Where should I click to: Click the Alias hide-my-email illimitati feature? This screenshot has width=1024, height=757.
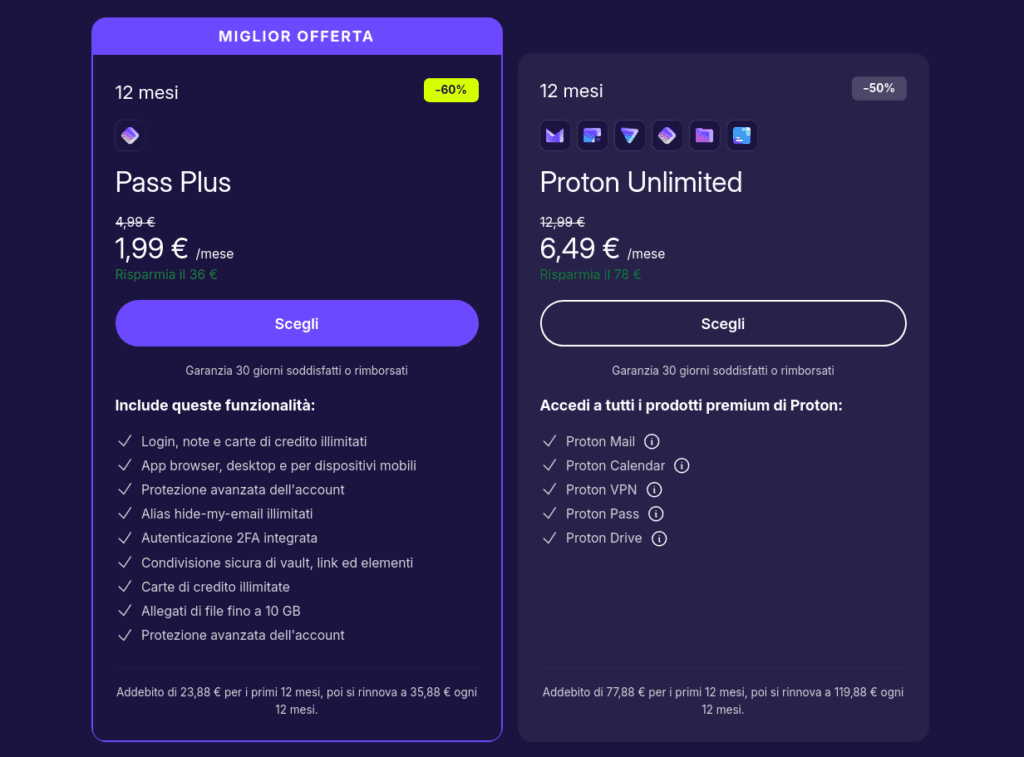227,514
